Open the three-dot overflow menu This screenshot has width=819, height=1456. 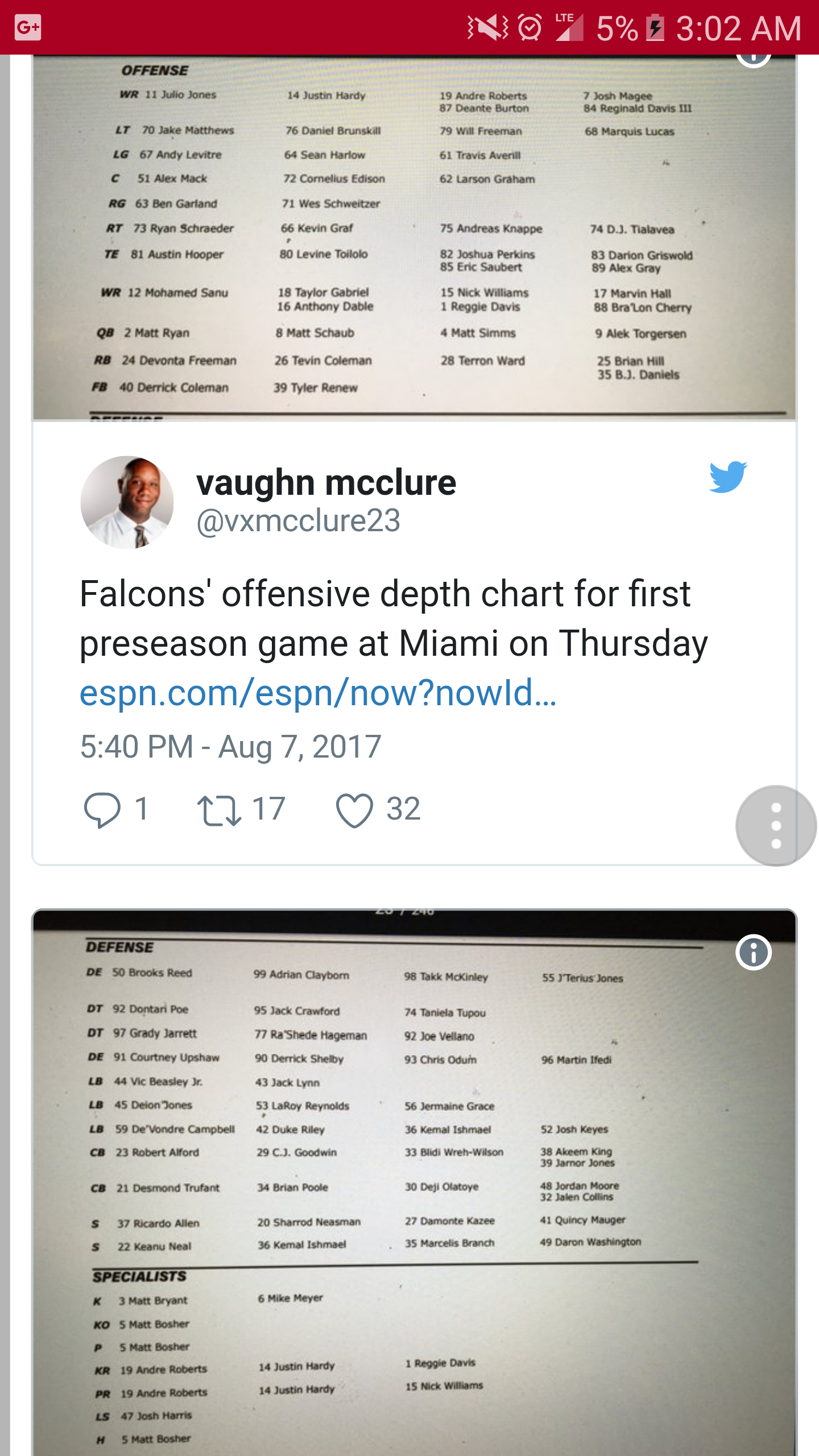coord(776,826)
